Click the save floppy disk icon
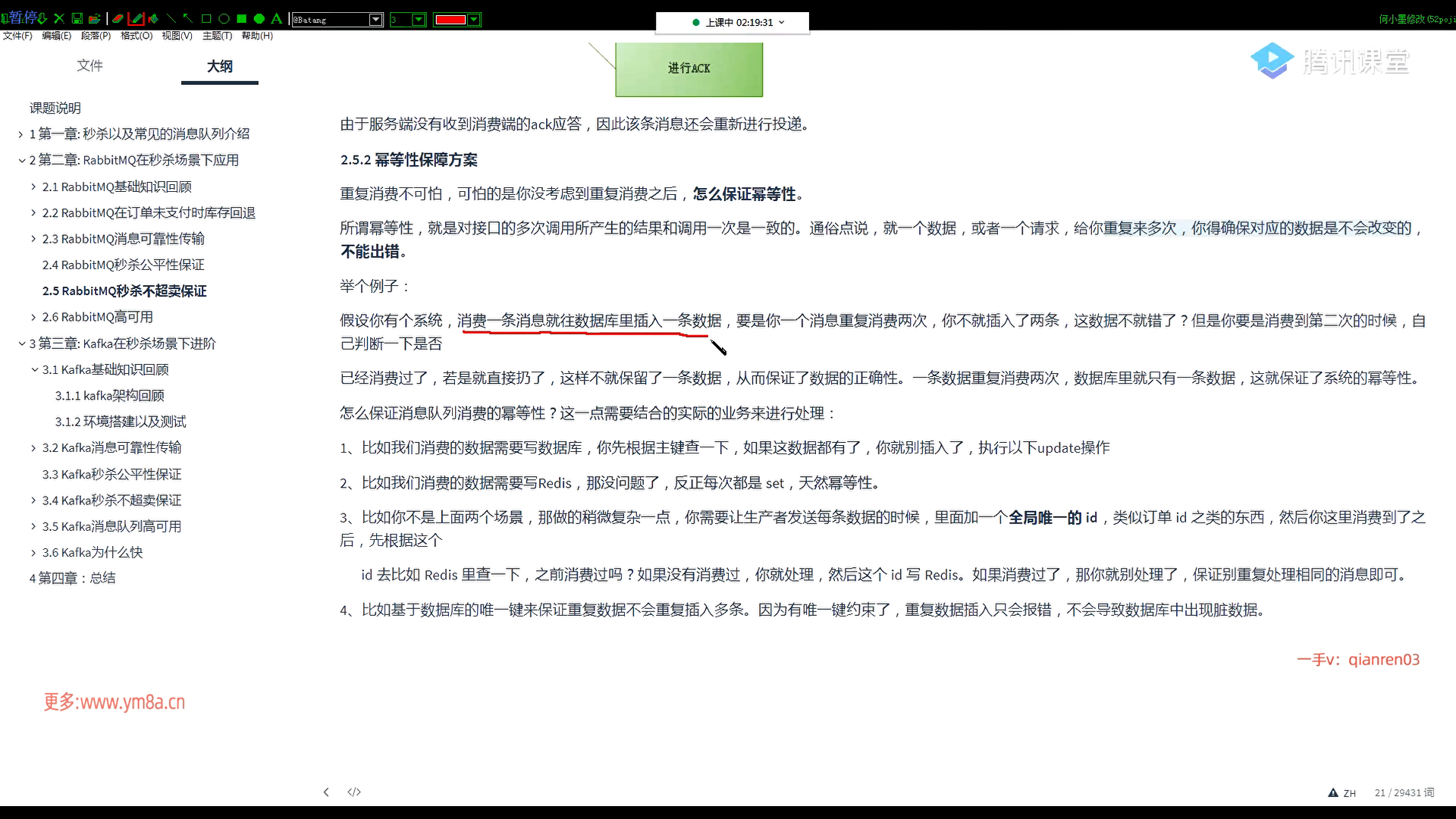 tap(77, 19)
